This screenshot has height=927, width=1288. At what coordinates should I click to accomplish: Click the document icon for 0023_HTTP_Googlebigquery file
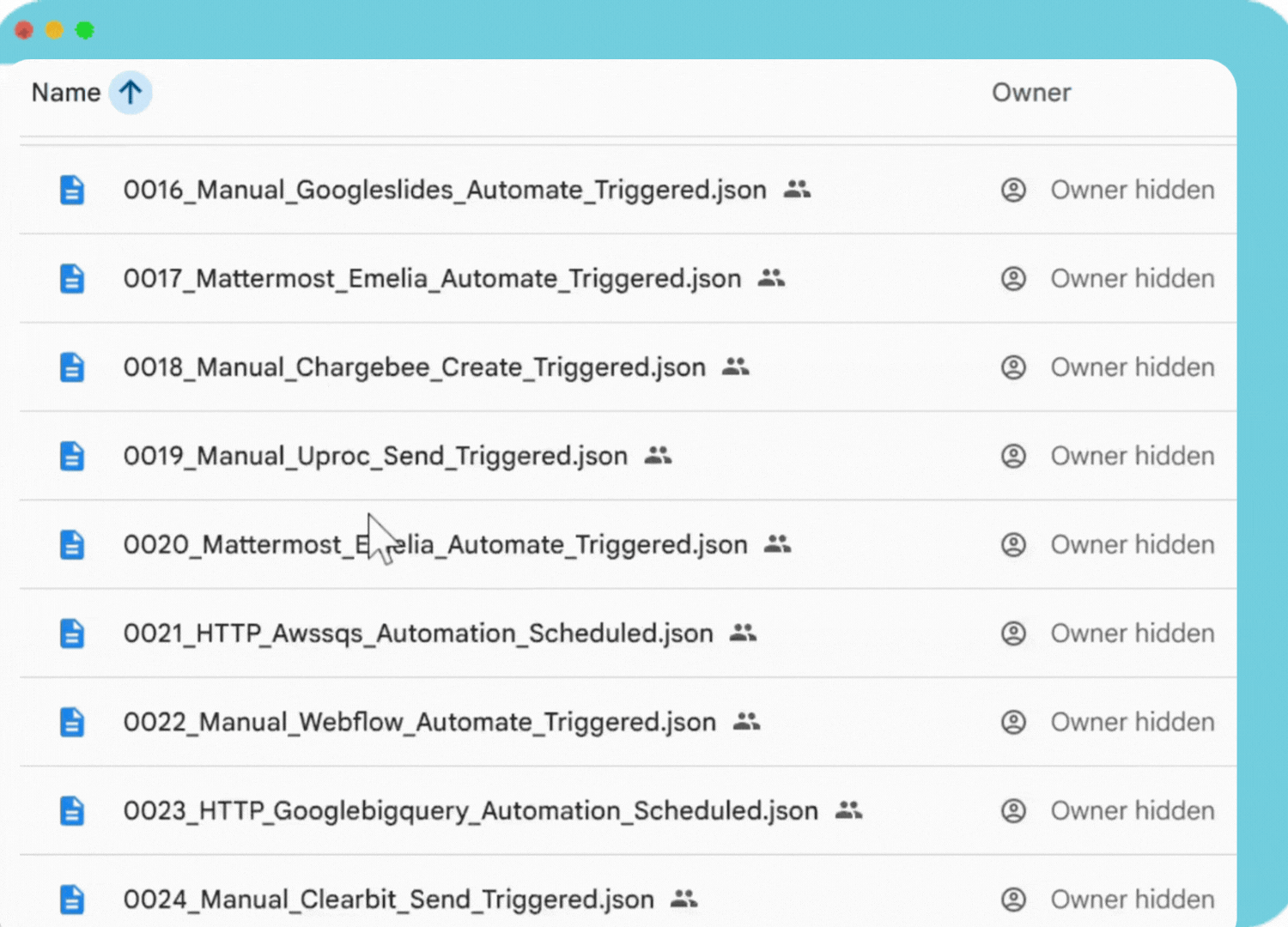click(72, 810)
